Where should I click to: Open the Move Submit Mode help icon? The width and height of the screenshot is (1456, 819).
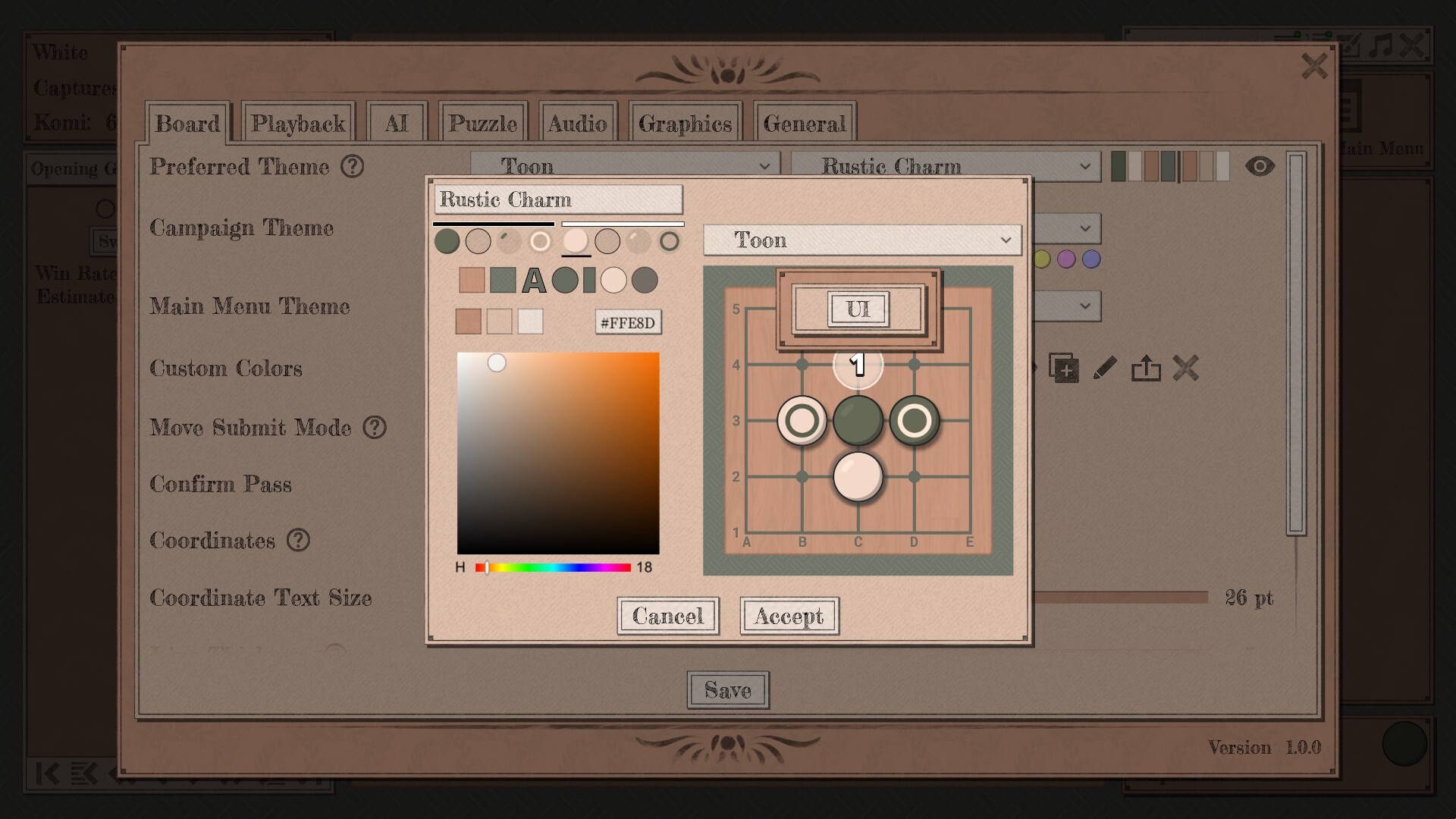pos(374,428)
